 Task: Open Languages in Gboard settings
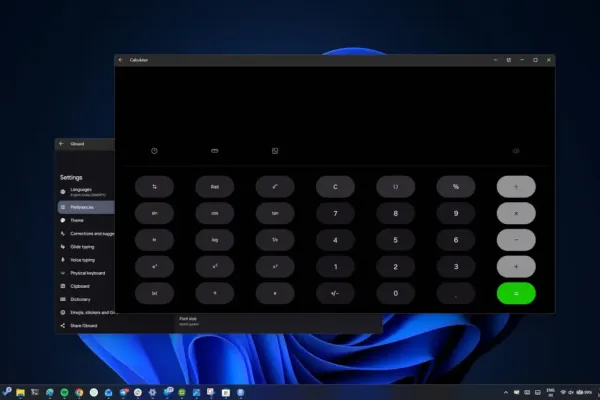(x=86, y=192)
